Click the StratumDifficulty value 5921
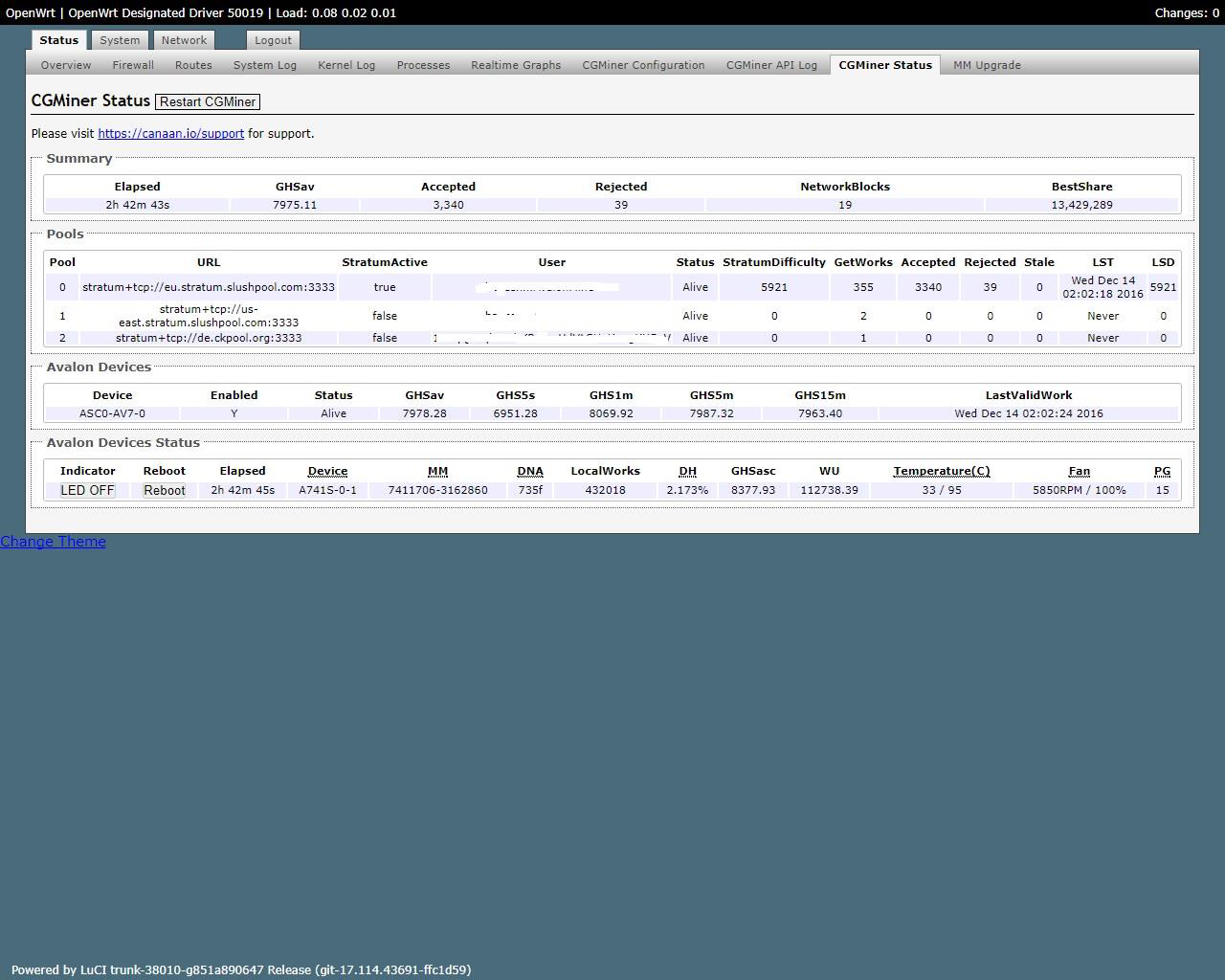1225x980 pixels. coord(774,287)
